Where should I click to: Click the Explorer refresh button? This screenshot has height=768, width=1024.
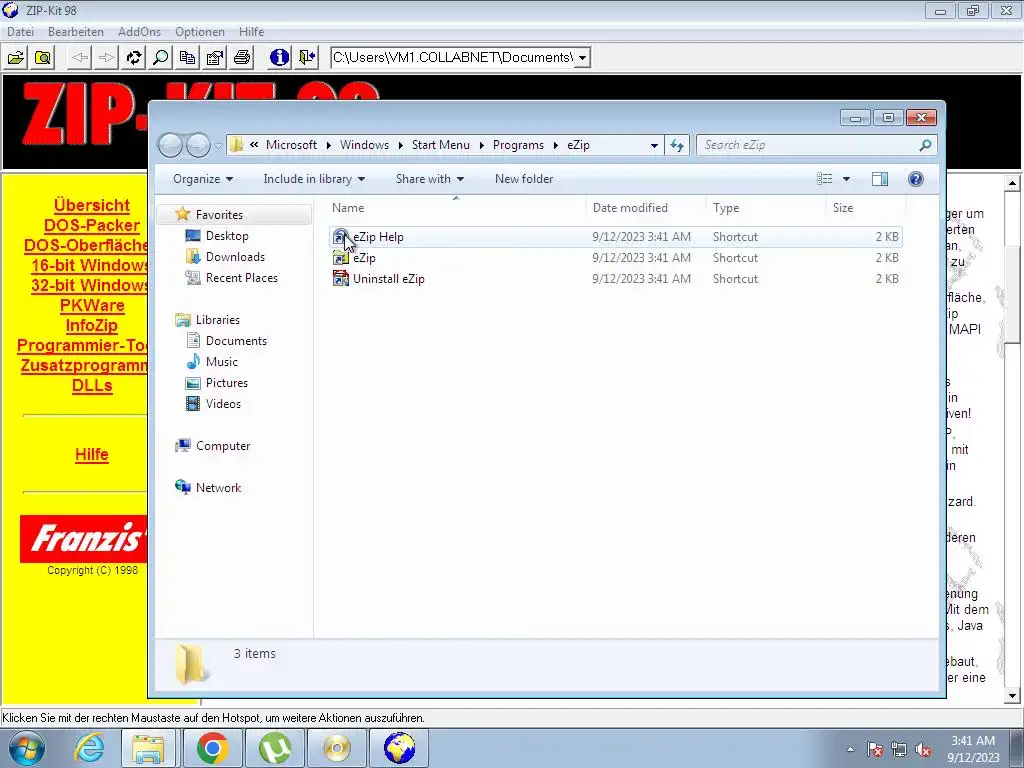(677, 146)
